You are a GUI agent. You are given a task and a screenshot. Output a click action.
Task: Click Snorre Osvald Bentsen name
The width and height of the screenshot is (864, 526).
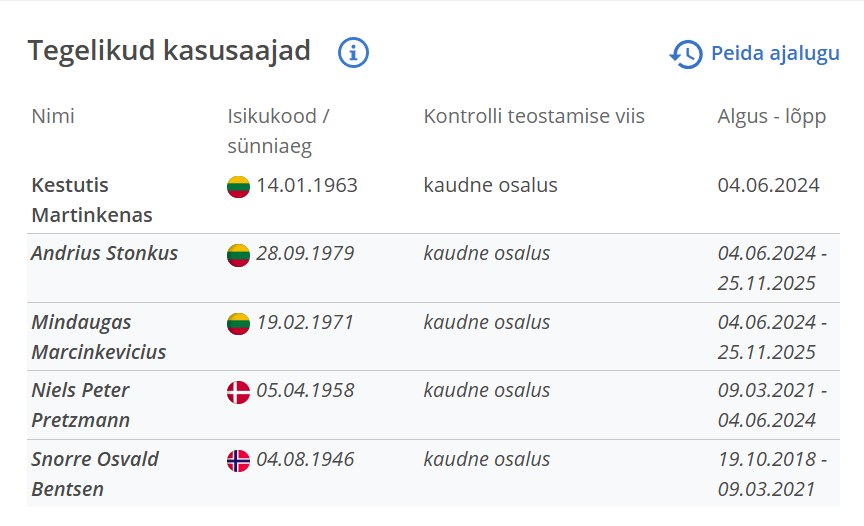click(95, 474)
